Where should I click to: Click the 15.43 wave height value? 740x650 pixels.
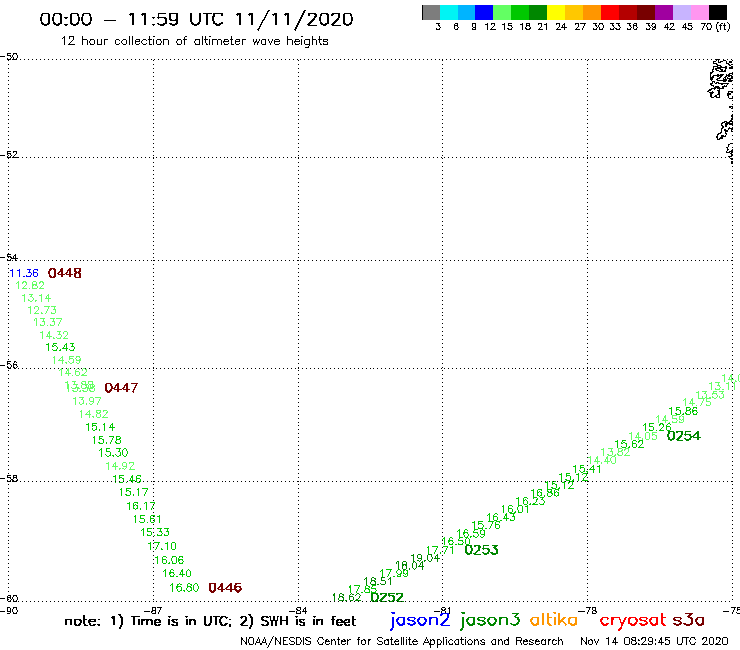click(60, 347)
